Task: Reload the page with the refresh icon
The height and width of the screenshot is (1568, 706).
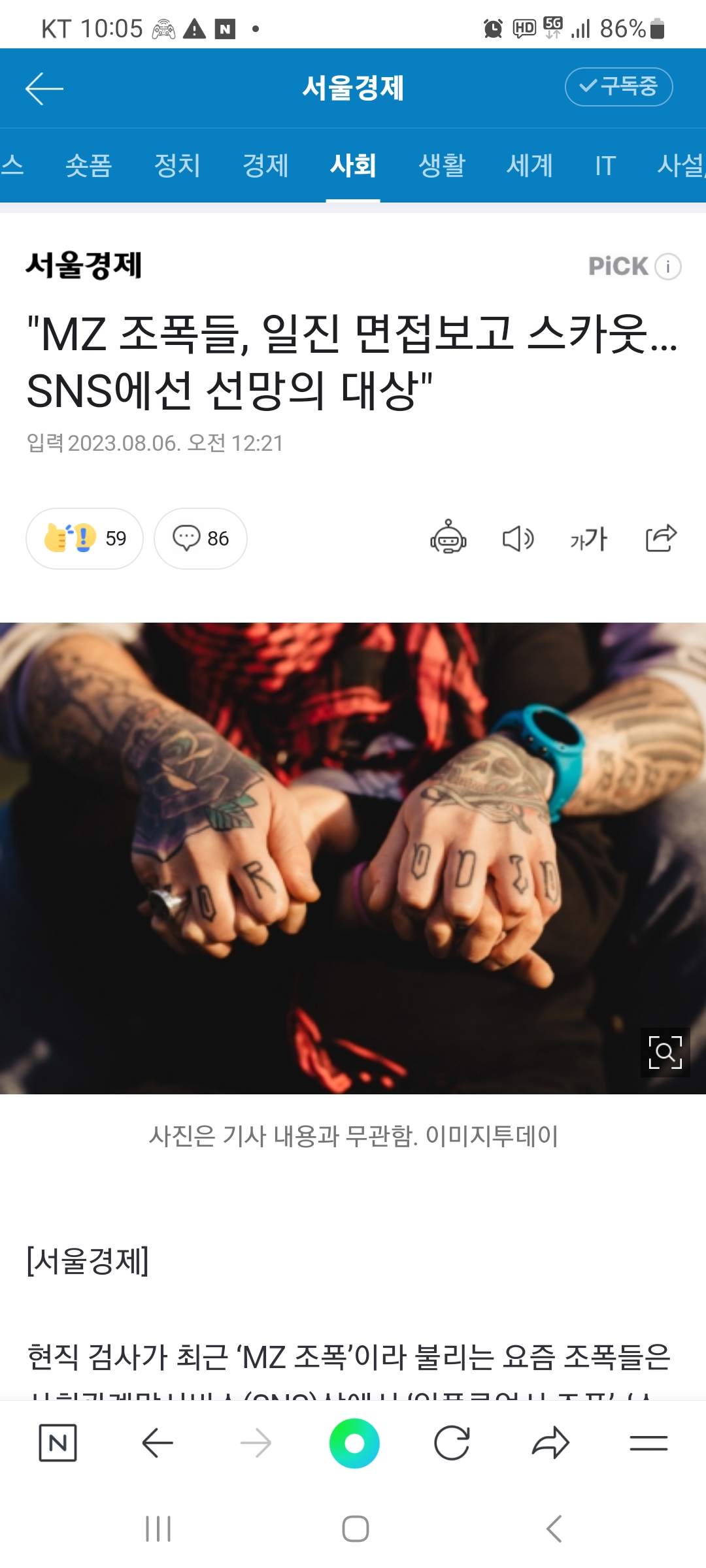Action: point(452,1443)
